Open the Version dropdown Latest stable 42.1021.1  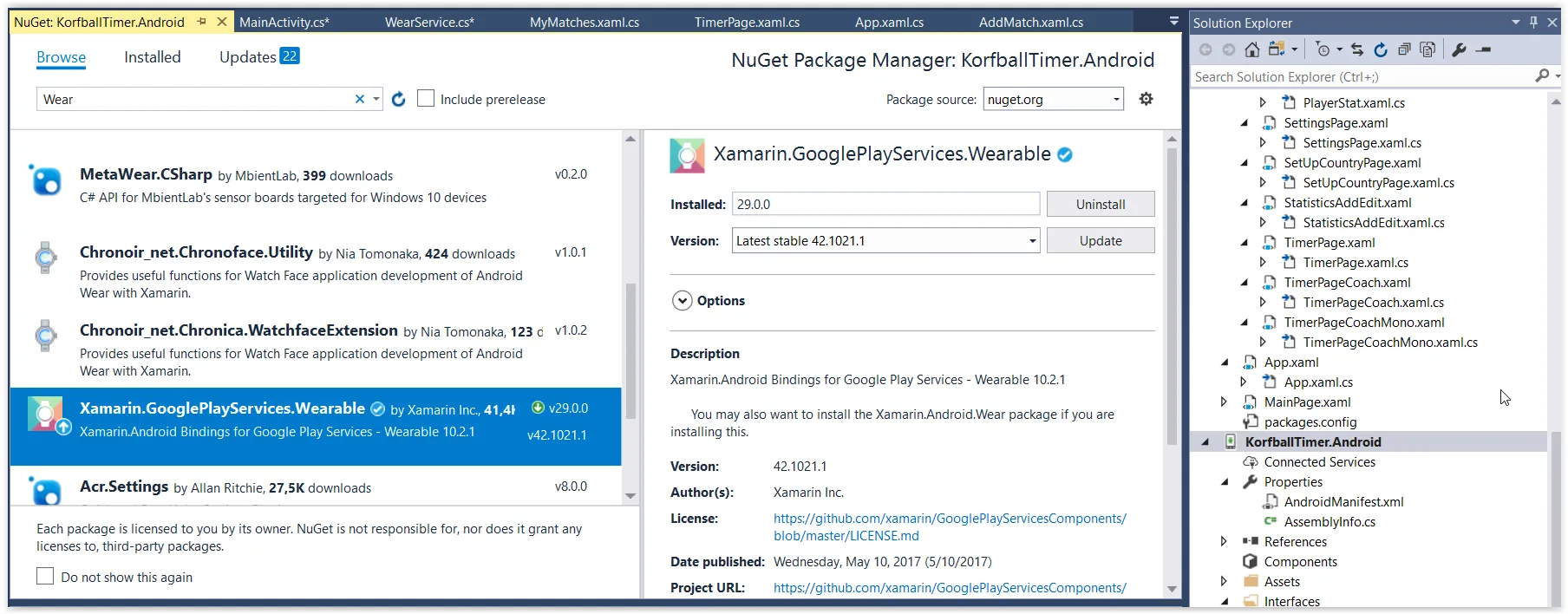(x=885, y=240)
